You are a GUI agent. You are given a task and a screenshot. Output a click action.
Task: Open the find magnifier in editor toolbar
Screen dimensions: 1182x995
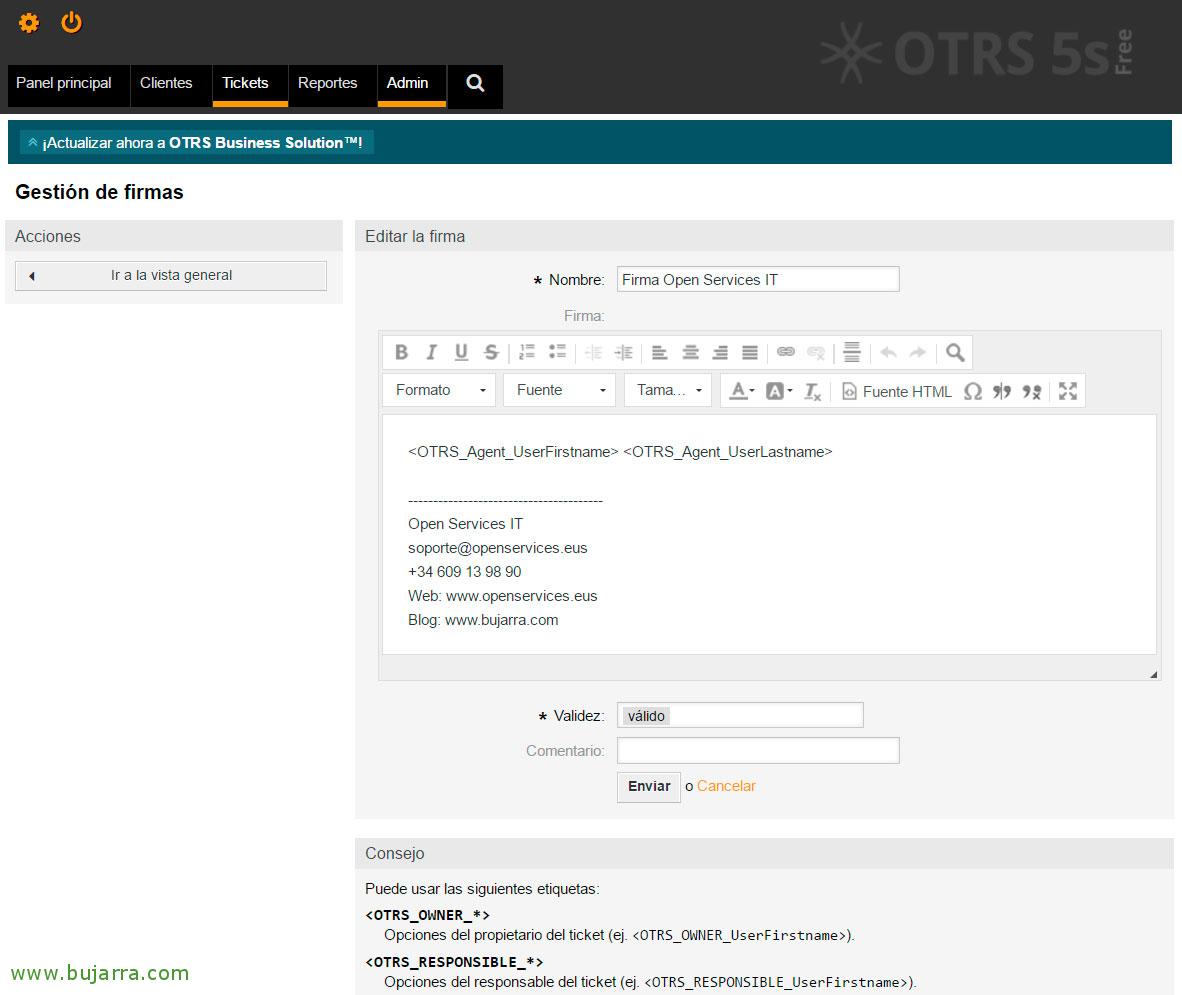[955, 352]
